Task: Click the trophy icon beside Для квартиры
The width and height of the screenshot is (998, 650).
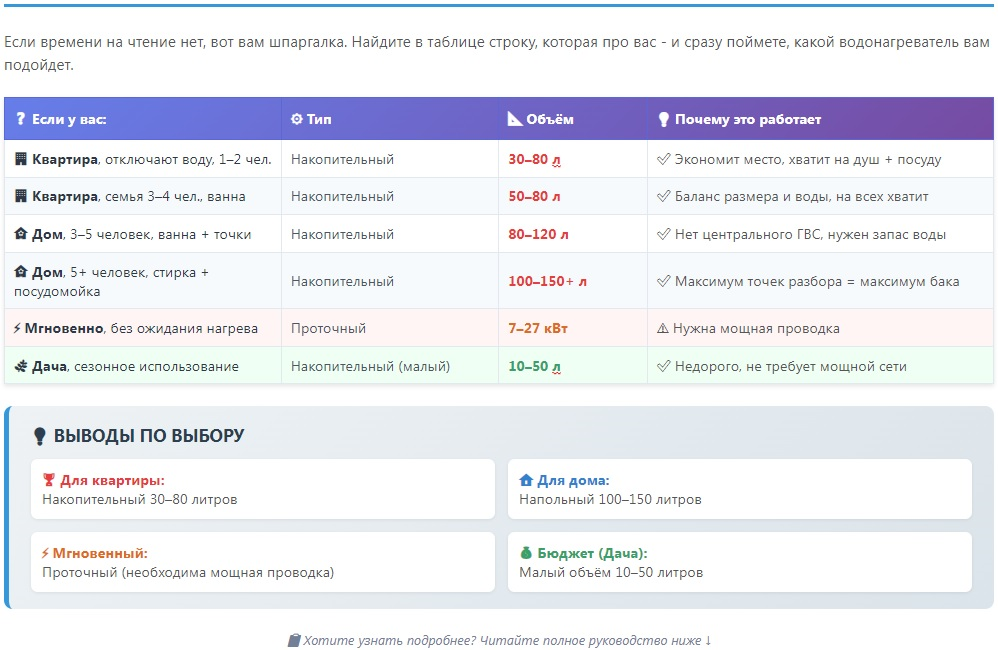Action: (x=48, y=480)
